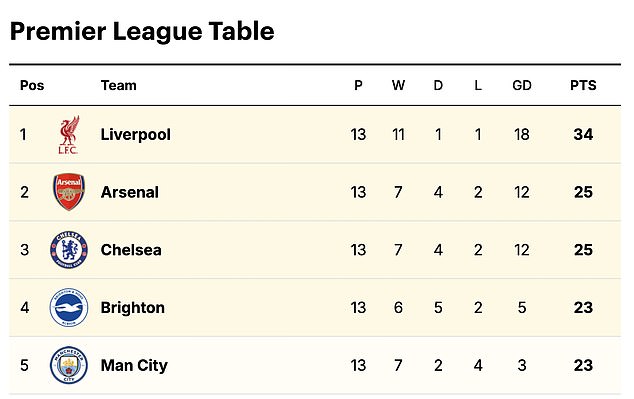Image resolution: width=634 pixels, height=399 pixels.
Task: Click the Premier League Table heading
Action: (142, 32)
